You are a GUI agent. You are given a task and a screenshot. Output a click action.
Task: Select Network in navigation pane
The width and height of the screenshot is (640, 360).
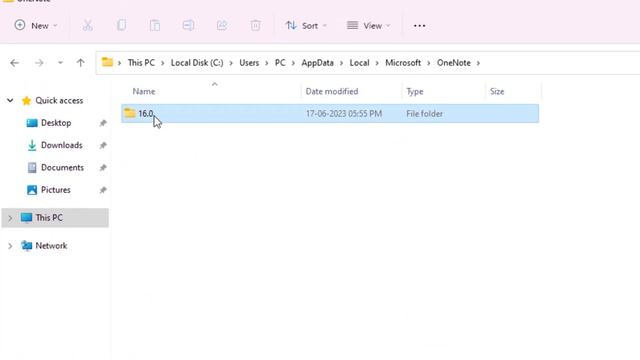pyautogui.click(x=51, y=246)
